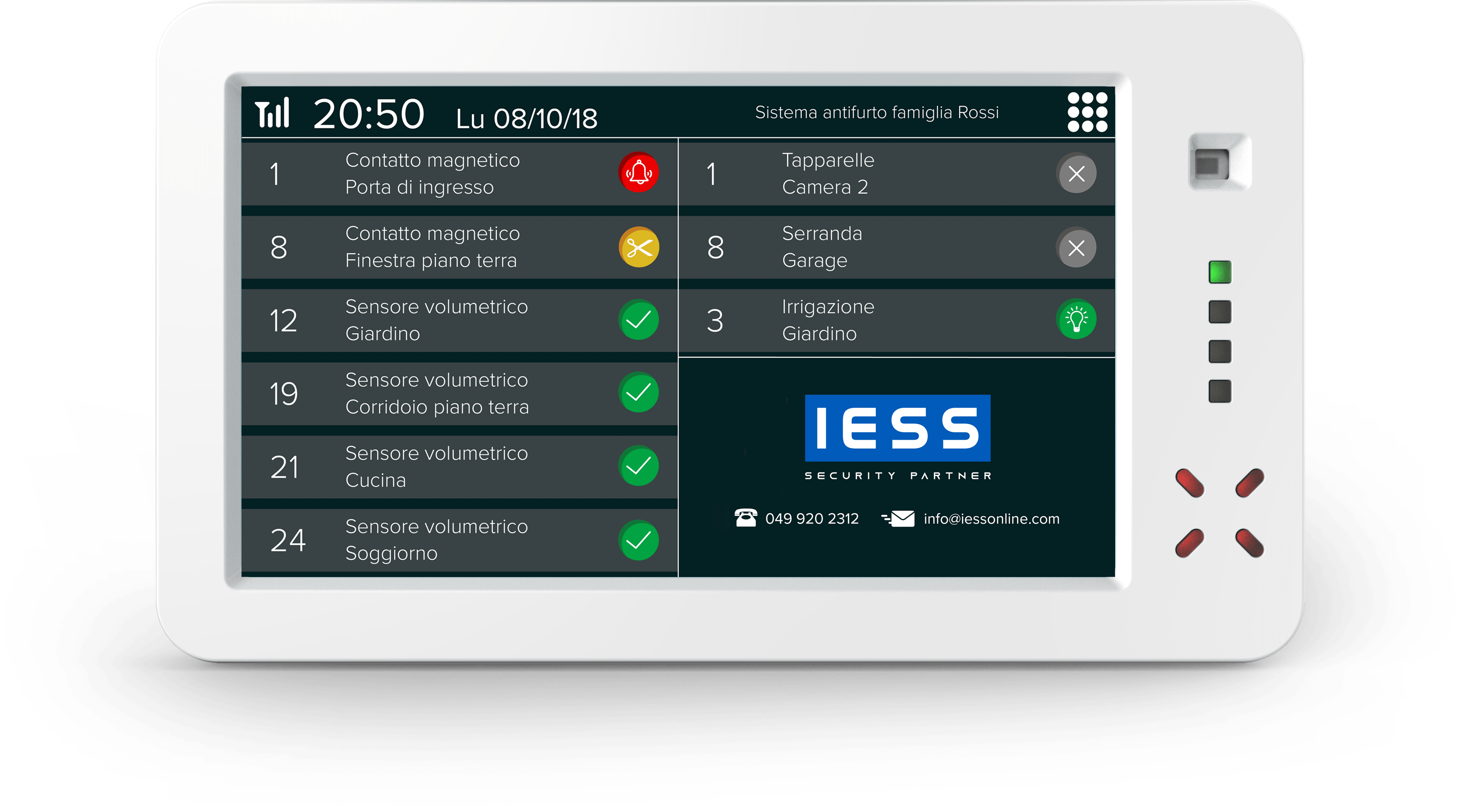Tap the red alarm bell on Porta di ingresso
The width and height of the screenshot is (1459, 812).
click(639, 174)
